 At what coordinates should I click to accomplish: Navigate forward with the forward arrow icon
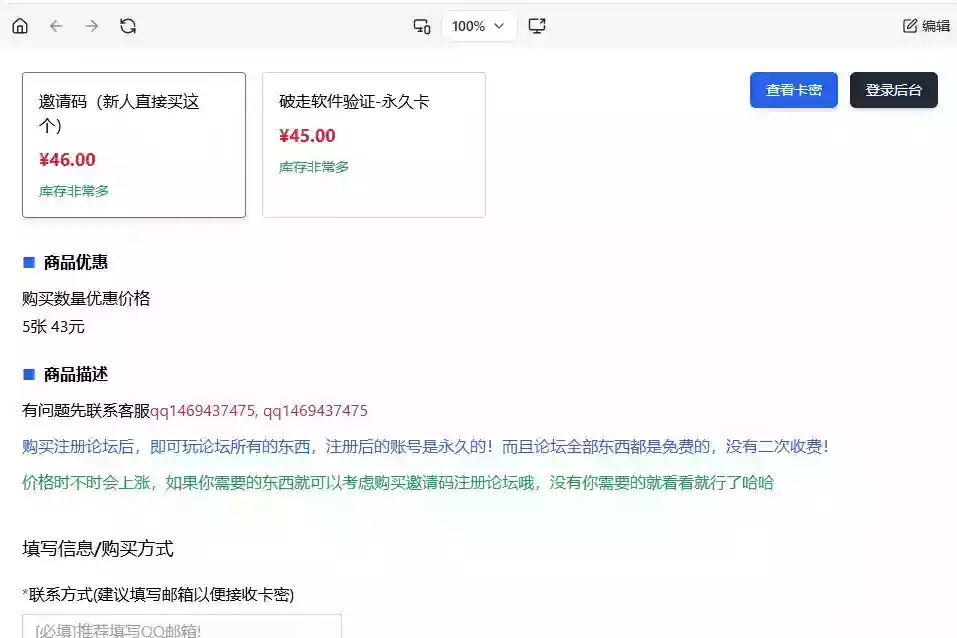[x=91, y=26]
